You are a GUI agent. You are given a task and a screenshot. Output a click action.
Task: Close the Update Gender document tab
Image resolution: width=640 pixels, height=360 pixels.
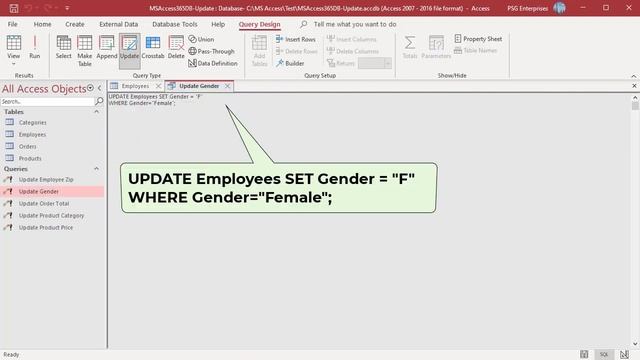pos(227,86)
